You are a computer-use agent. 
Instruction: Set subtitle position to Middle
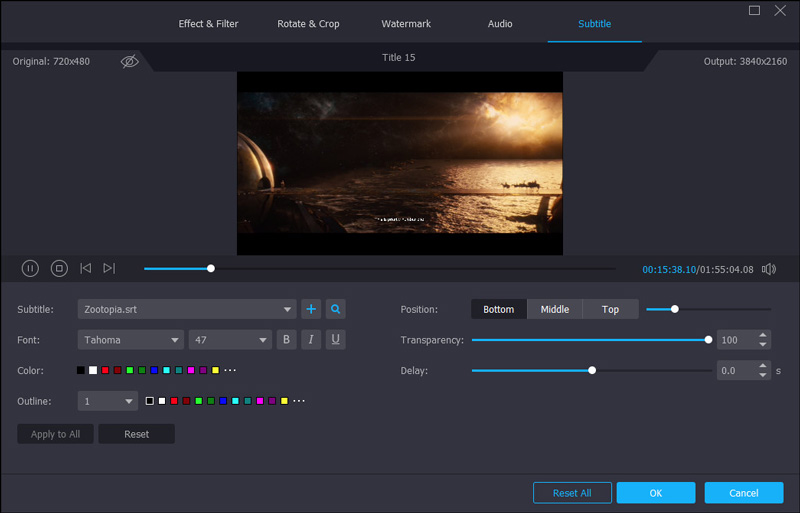click(x=555, y=309)
